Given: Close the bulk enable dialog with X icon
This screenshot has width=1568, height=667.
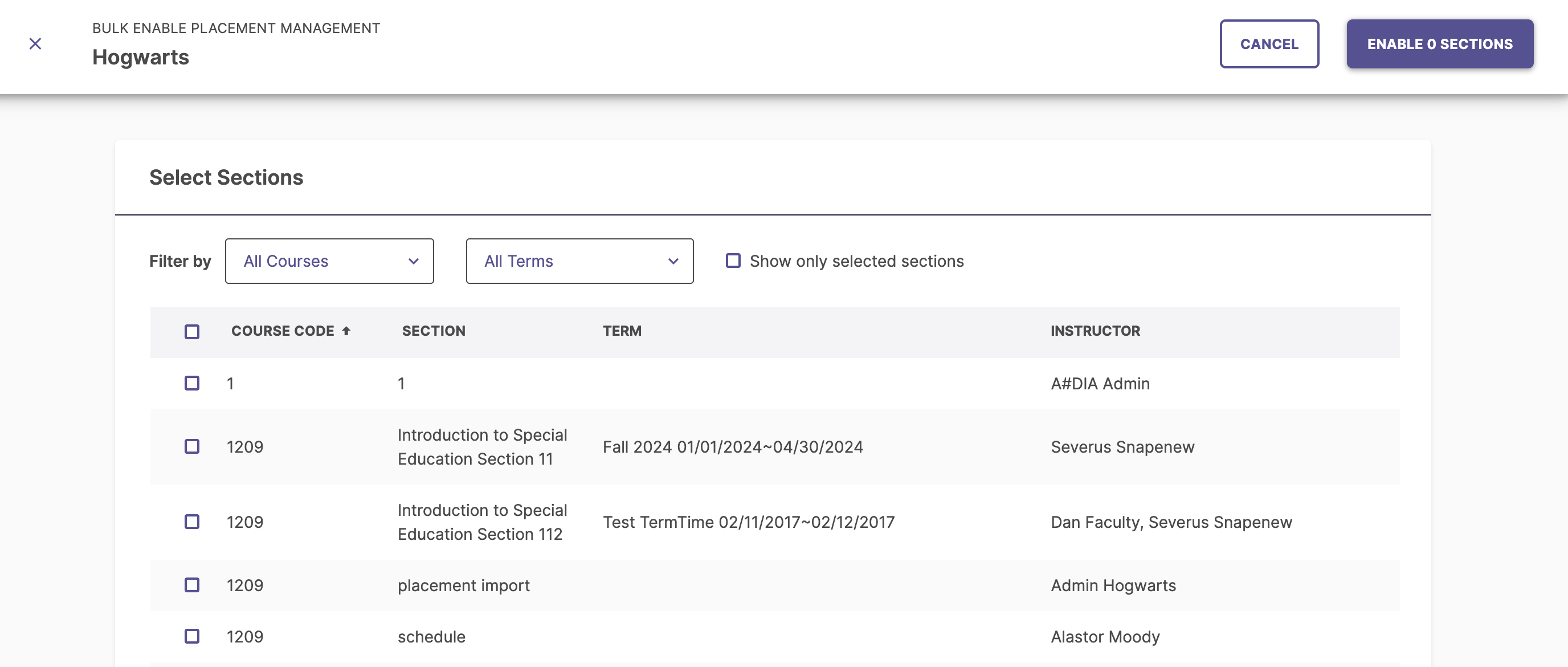Looking at the screenshot, I should [35, 44].
